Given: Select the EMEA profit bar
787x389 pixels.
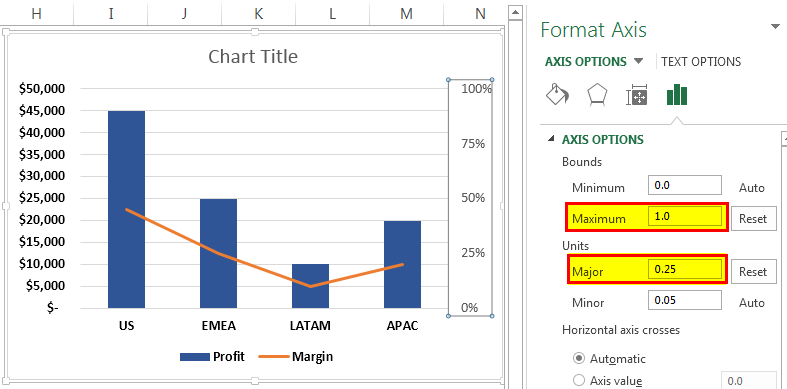Looking at the screenshot, I should click(218, 253).
